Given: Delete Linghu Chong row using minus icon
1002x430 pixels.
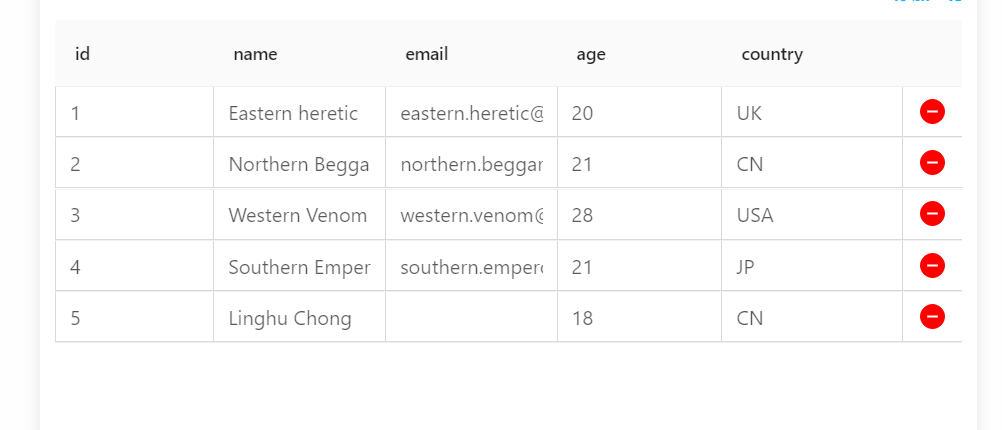Looking at the screenshot, I should (x=932, y=317).
